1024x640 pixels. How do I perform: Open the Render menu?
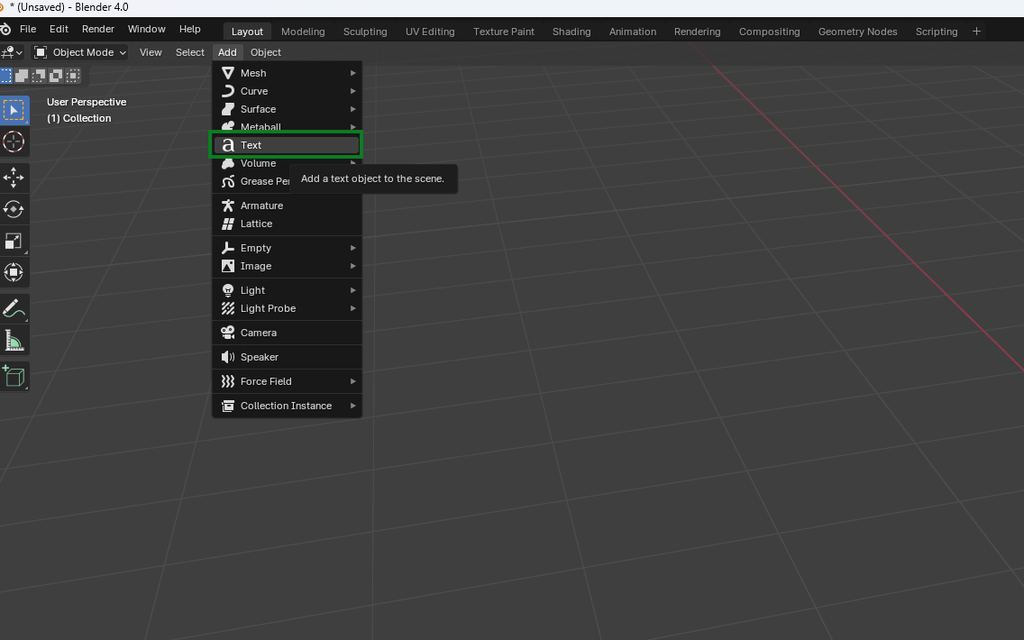click(97, 28)
